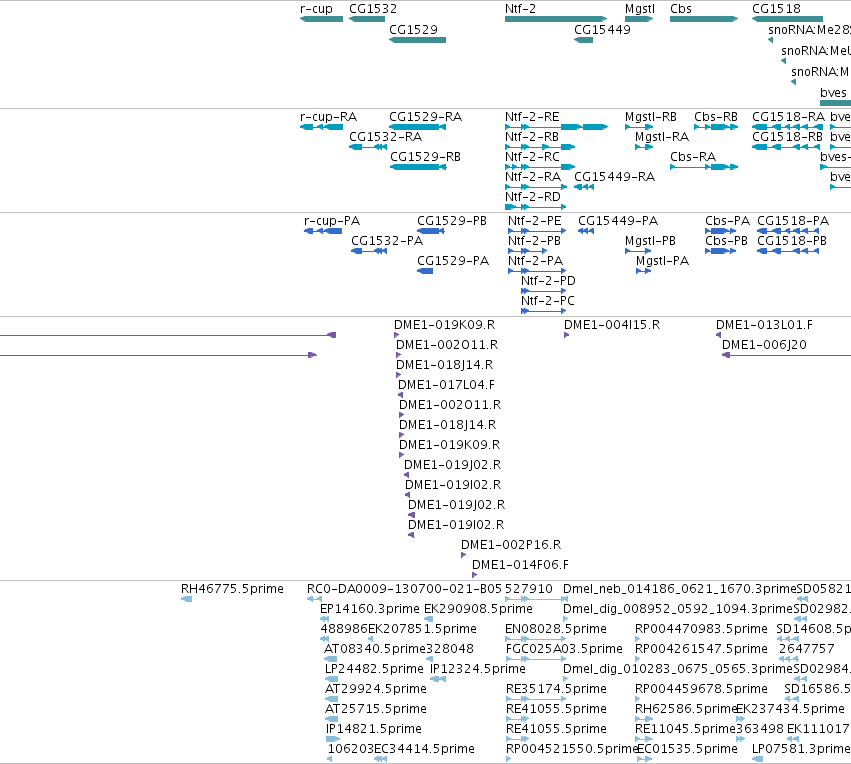Select EST RP004261547.5prime

click(x=701, y=650)
